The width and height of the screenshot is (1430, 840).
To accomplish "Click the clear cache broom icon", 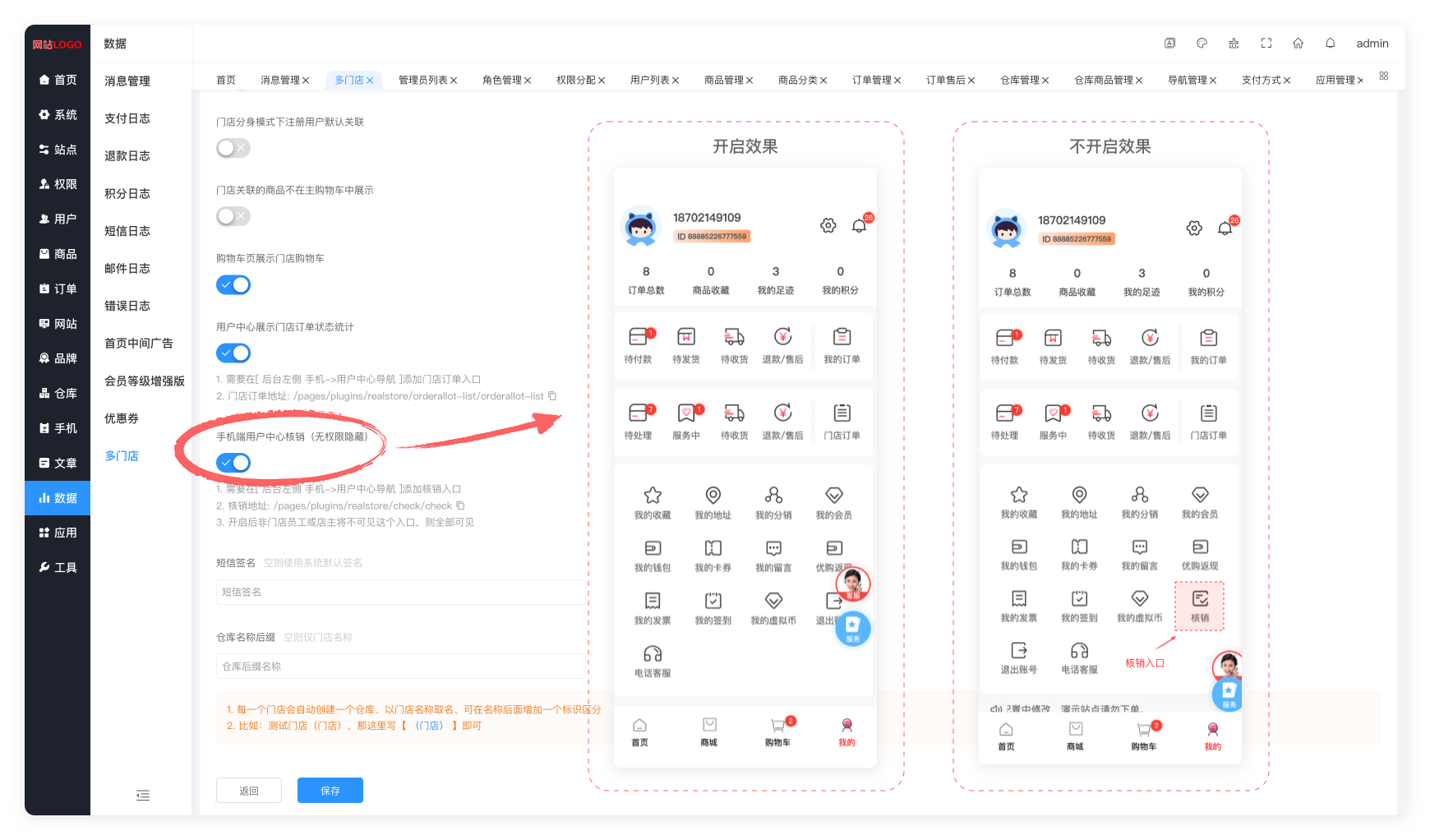I will (1234, 44).
